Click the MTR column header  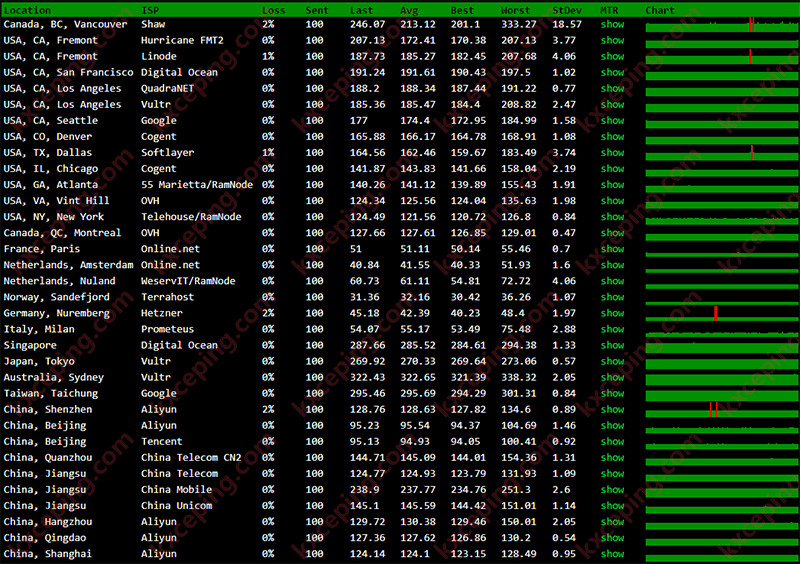609,10
